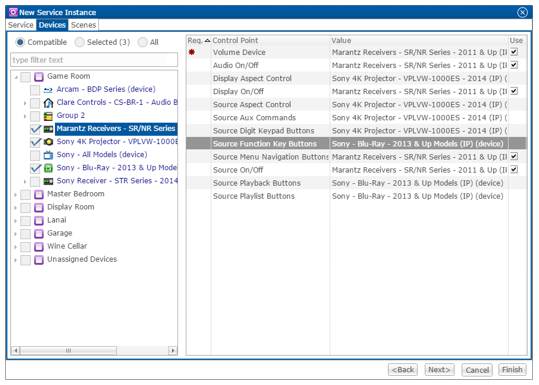
Task: Collapse the Game Room tree node
Action: (x=16, y=77)
